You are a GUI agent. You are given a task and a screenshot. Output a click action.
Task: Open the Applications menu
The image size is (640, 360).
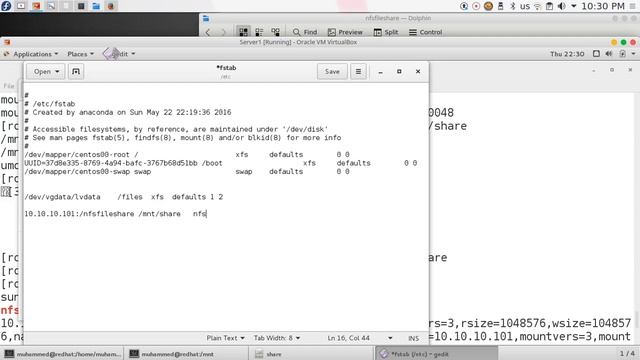point(36,54)
